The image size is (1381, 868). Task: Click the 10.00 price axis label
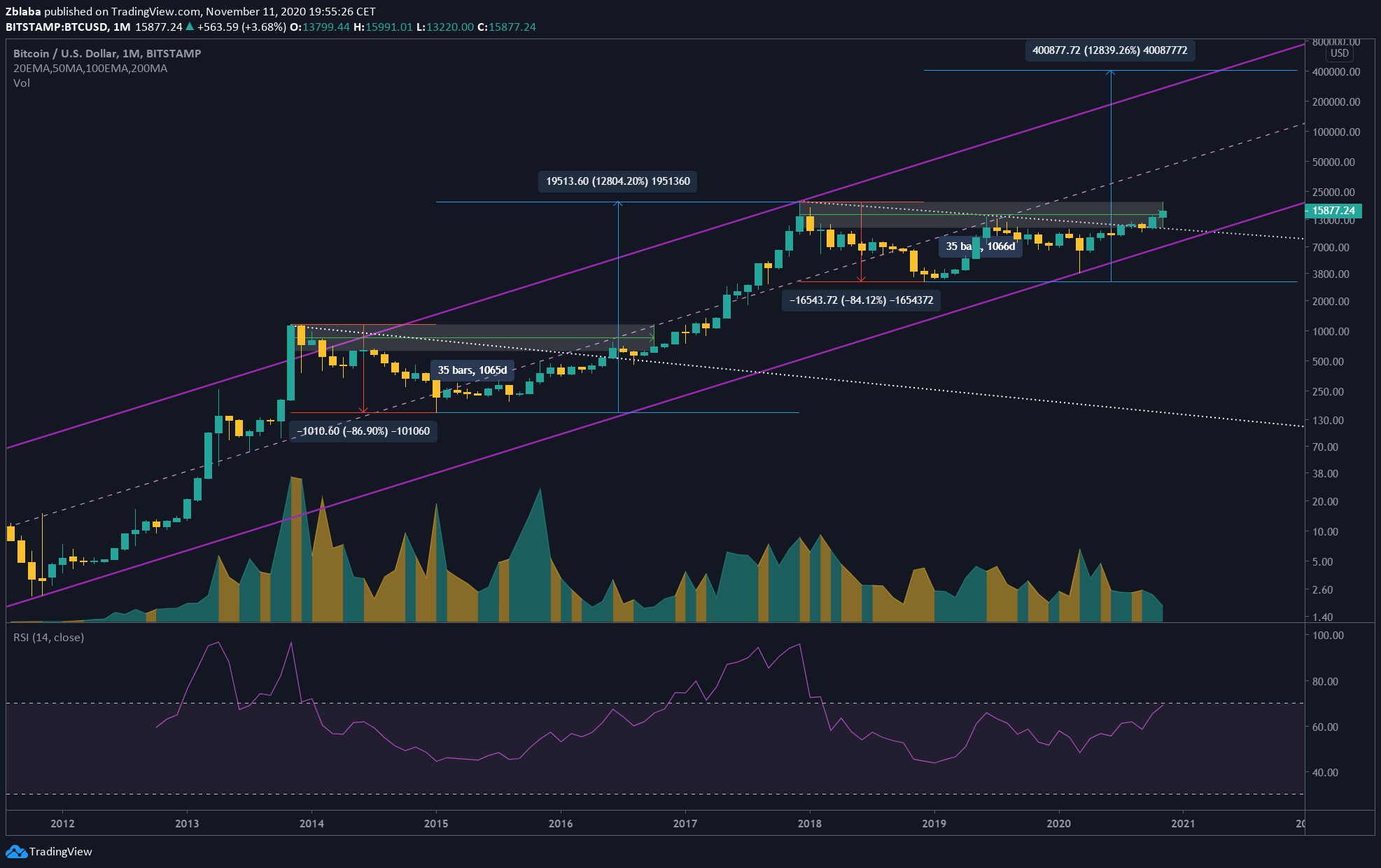click(1325, 532)
